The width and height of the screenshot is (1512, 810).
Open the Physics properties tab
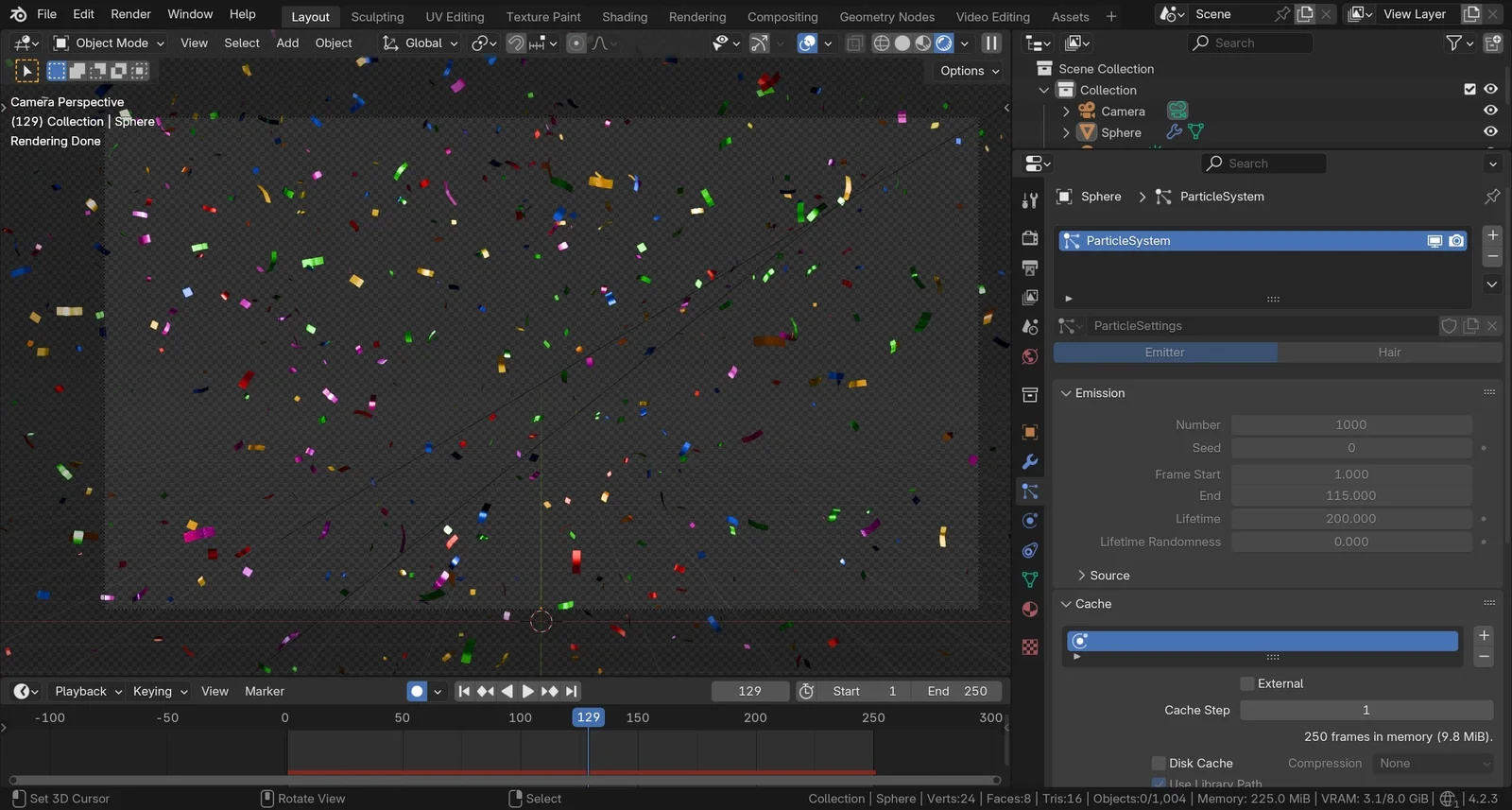pyautogui.click(x=1030, y=521)
